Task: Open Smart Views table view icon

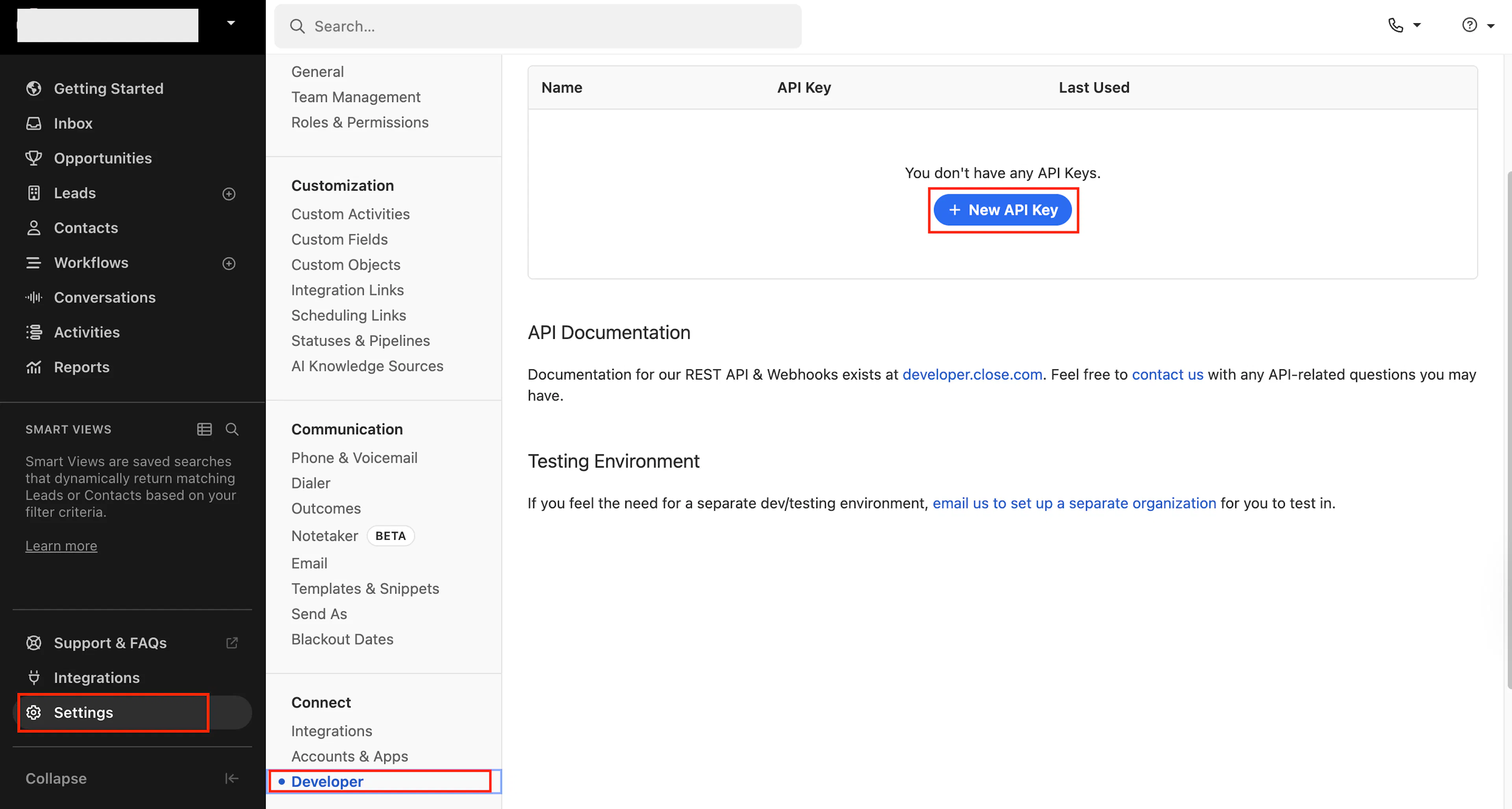Action: click(204, 429)
